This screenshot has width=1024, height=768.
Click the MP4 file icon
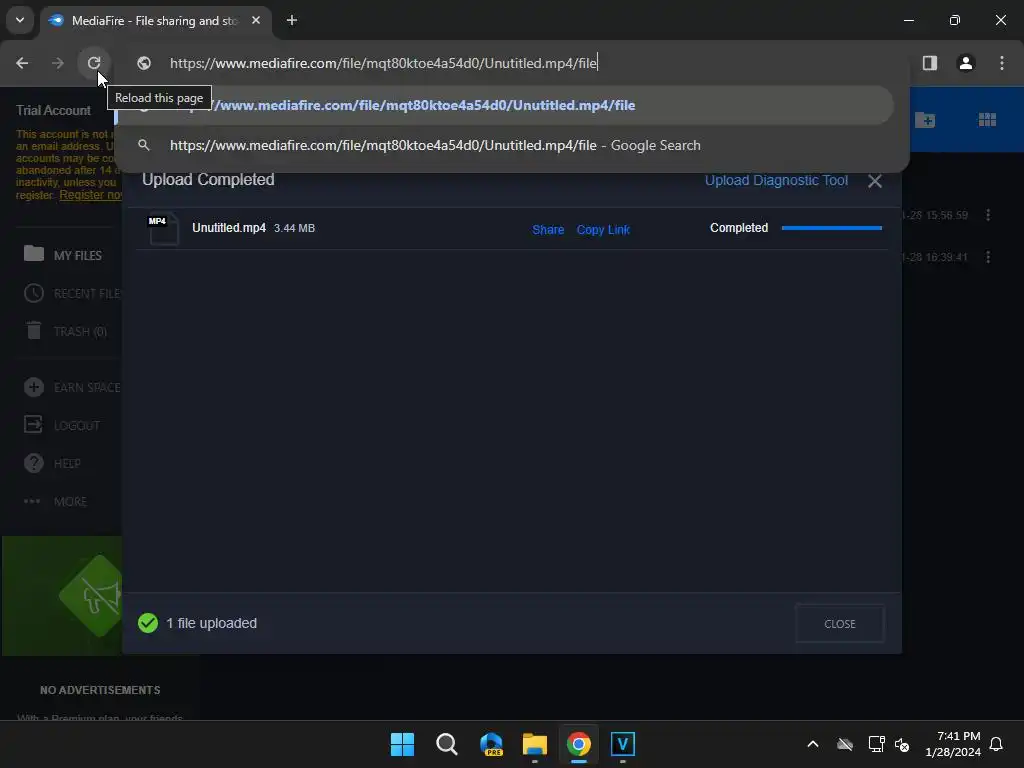(x=163, y=229)
